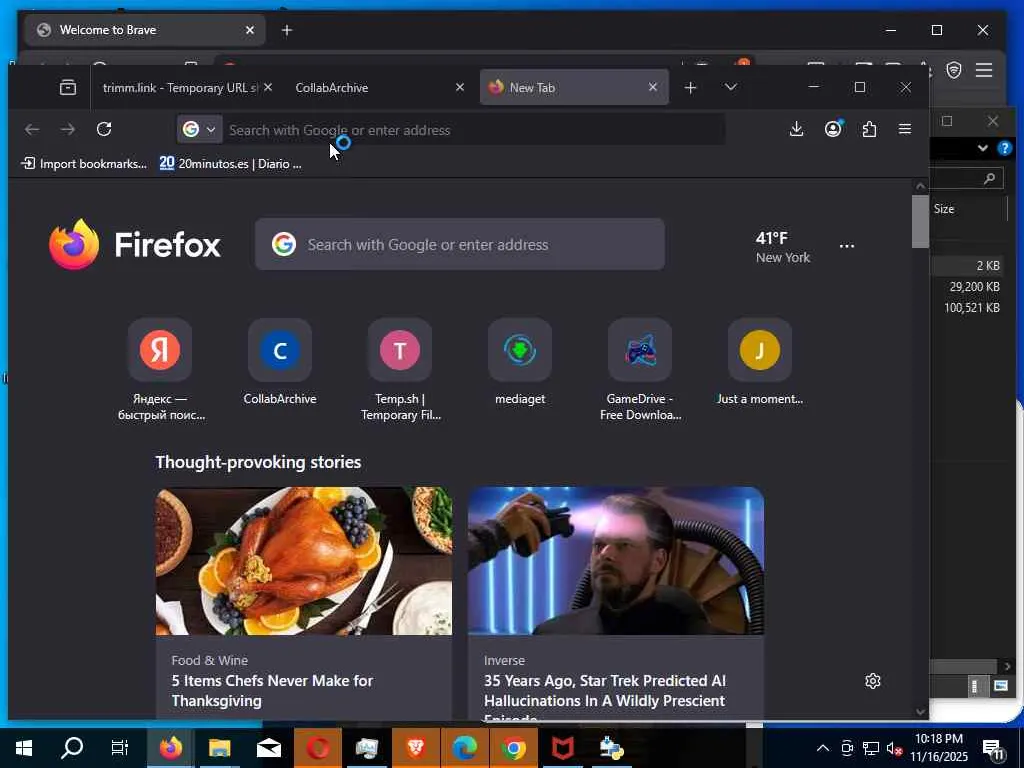Open new tab in Brave window
This screenshot has width=1024, height=768.
(287, 30)
